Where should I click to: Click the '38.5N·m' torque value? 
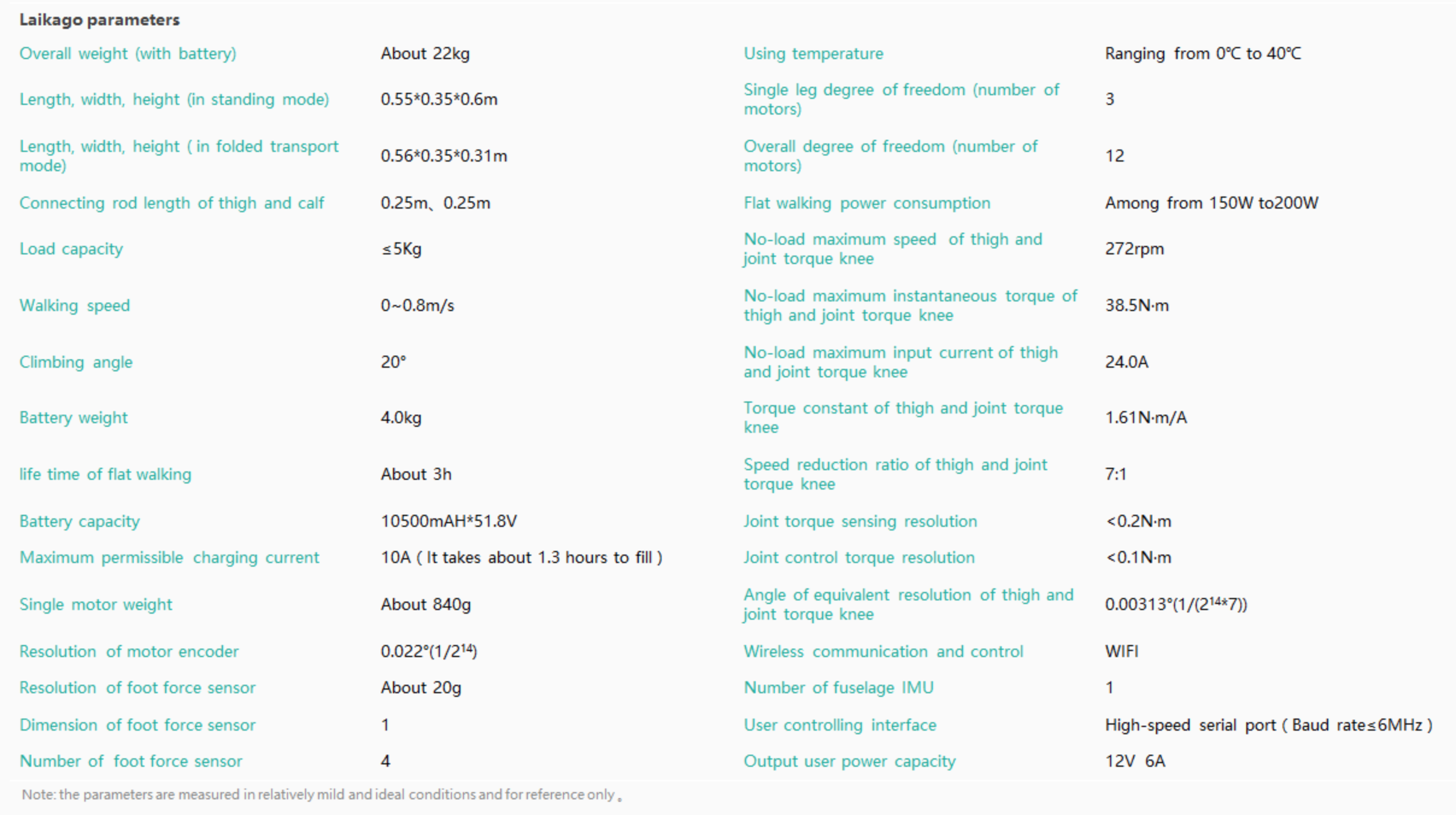tap(1137, 306)
